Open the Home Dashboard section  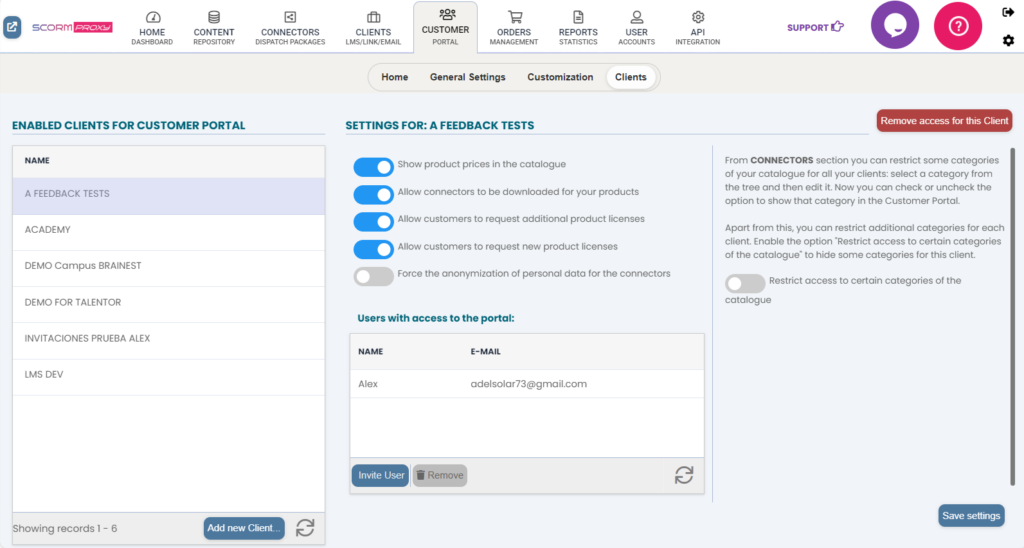point(152,28)
